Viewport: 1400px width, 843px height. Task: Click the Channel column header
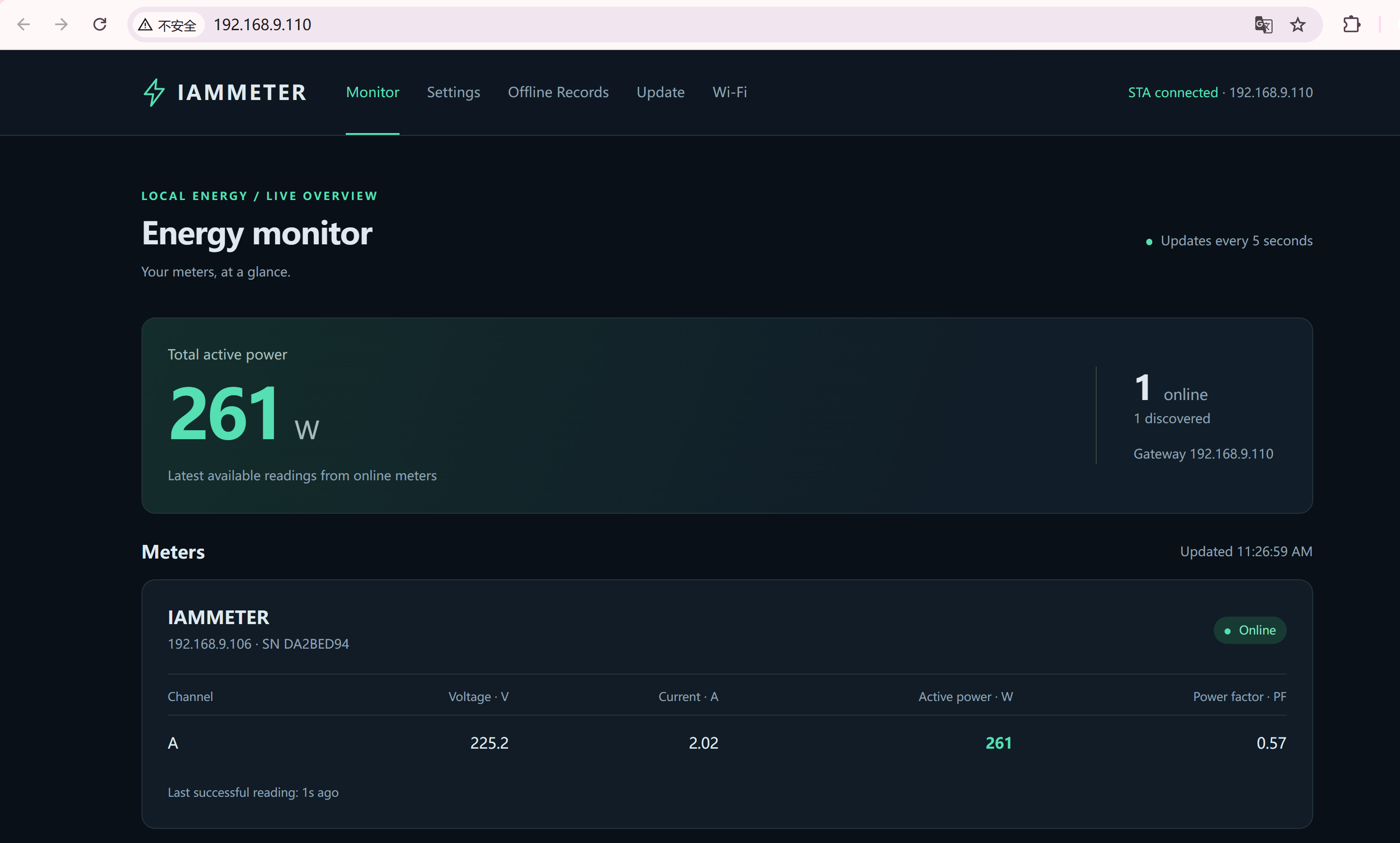point(190,697)
